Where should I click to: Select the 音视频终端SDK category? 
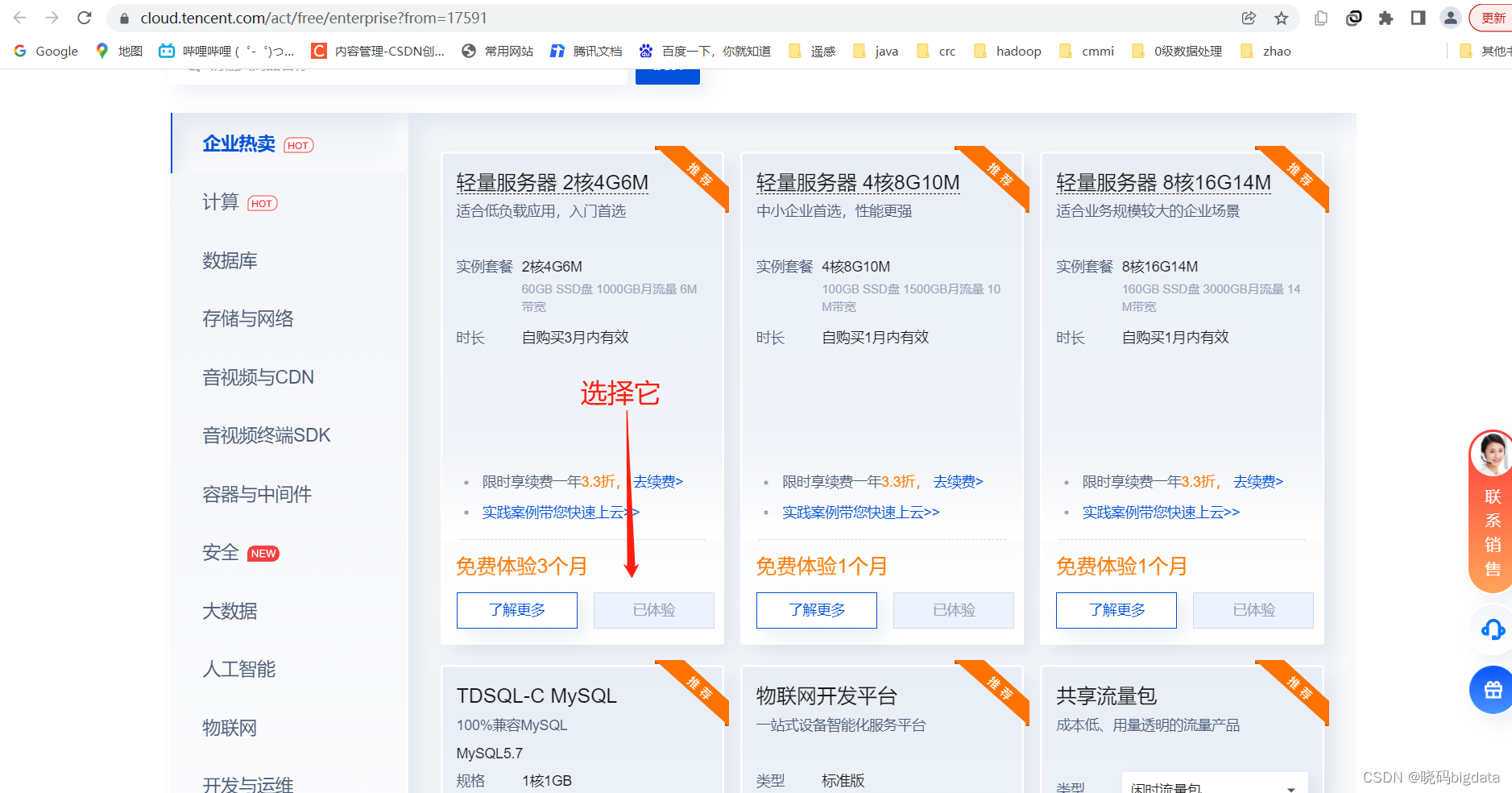tap(267, 435)
